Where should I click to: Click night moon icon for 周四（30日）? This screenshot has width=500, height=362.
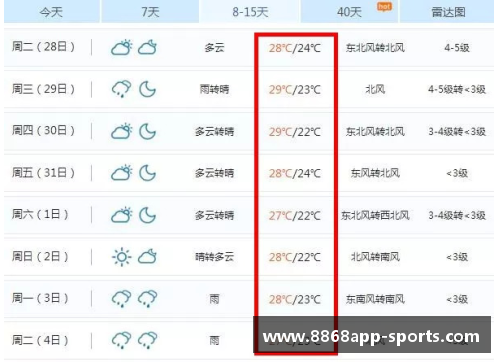tap(147, 131)
